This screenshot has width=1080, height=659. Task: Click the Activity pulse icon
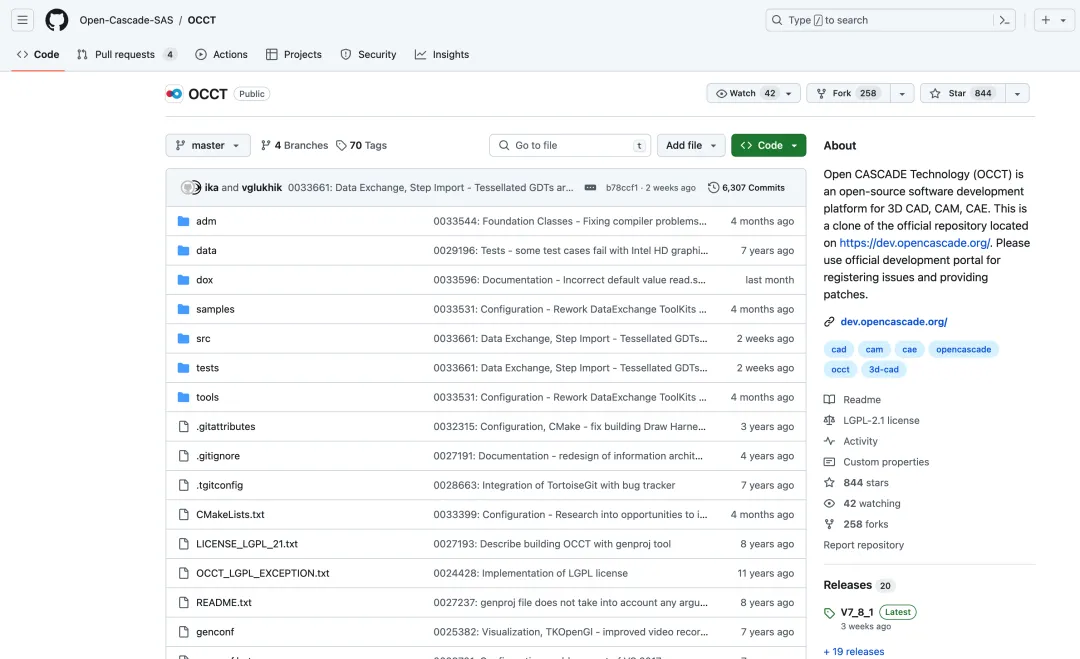pyautogui.click(x=829, y=441)
